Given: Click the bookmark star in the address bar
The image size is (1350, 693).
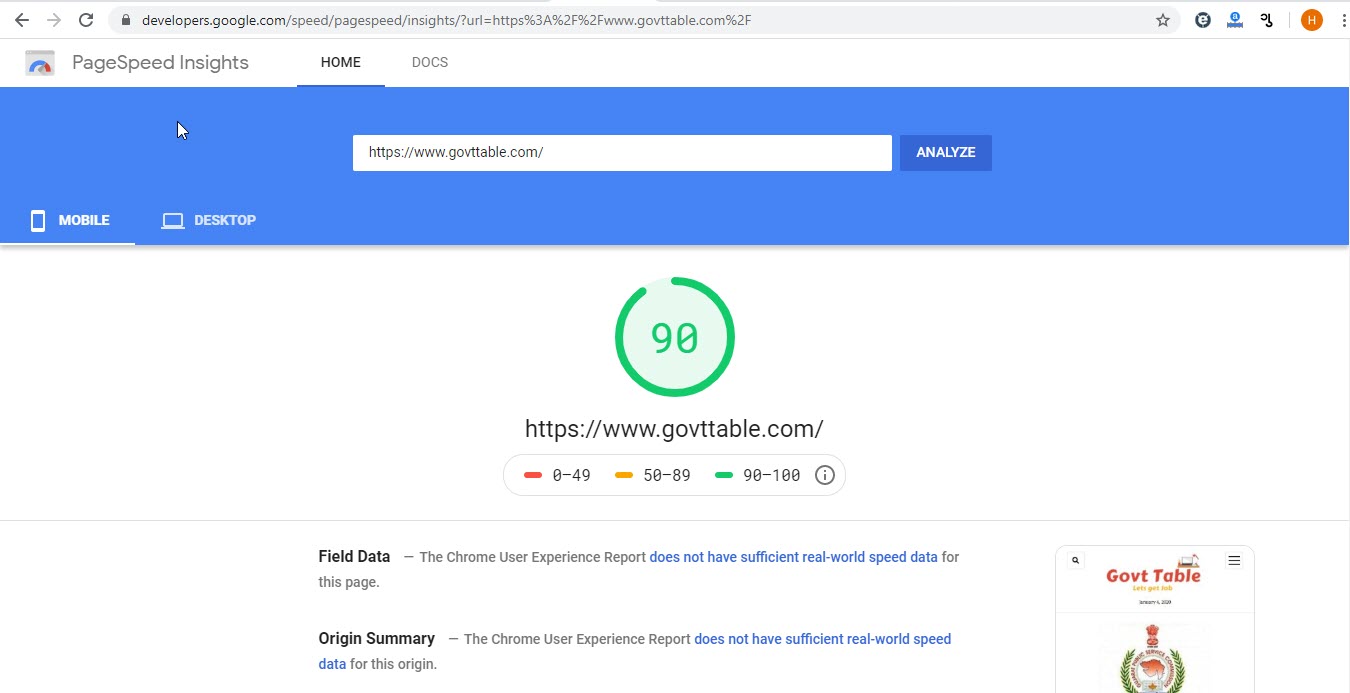Looking at the screenshot, I should (x=1163, y=19).
